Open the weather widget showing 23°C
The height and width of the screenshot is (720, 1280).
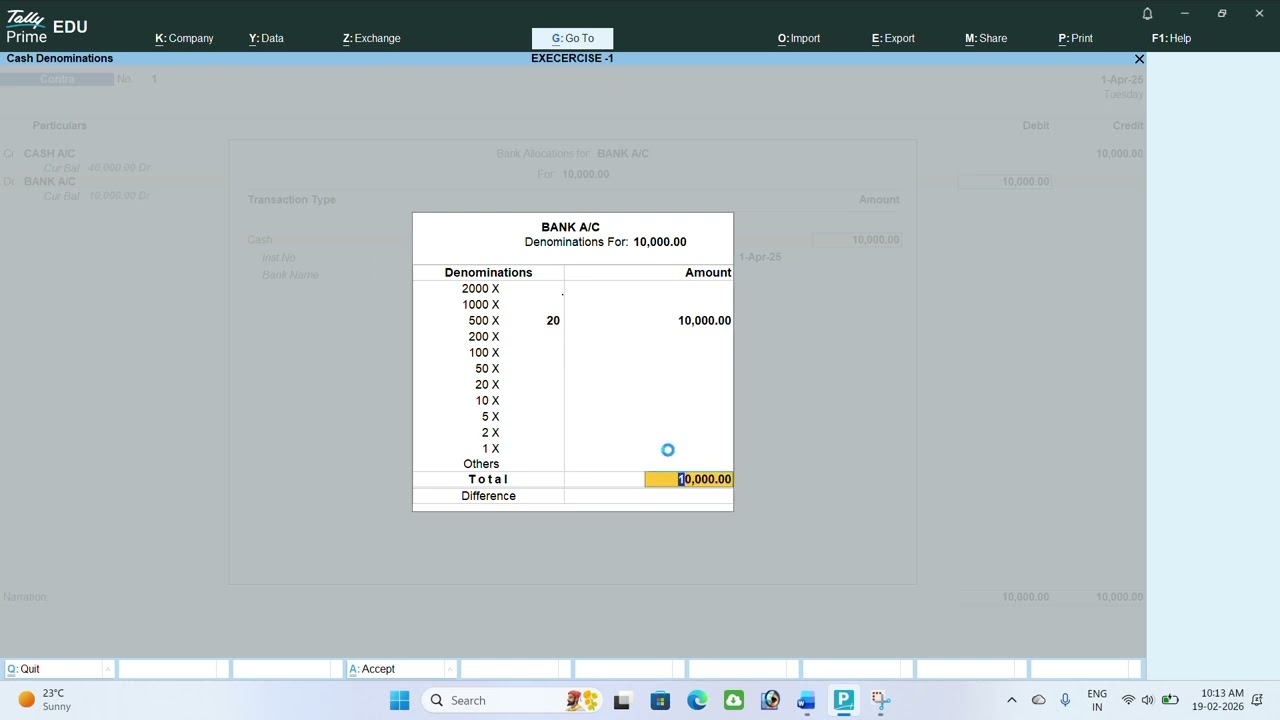[46, 700]
